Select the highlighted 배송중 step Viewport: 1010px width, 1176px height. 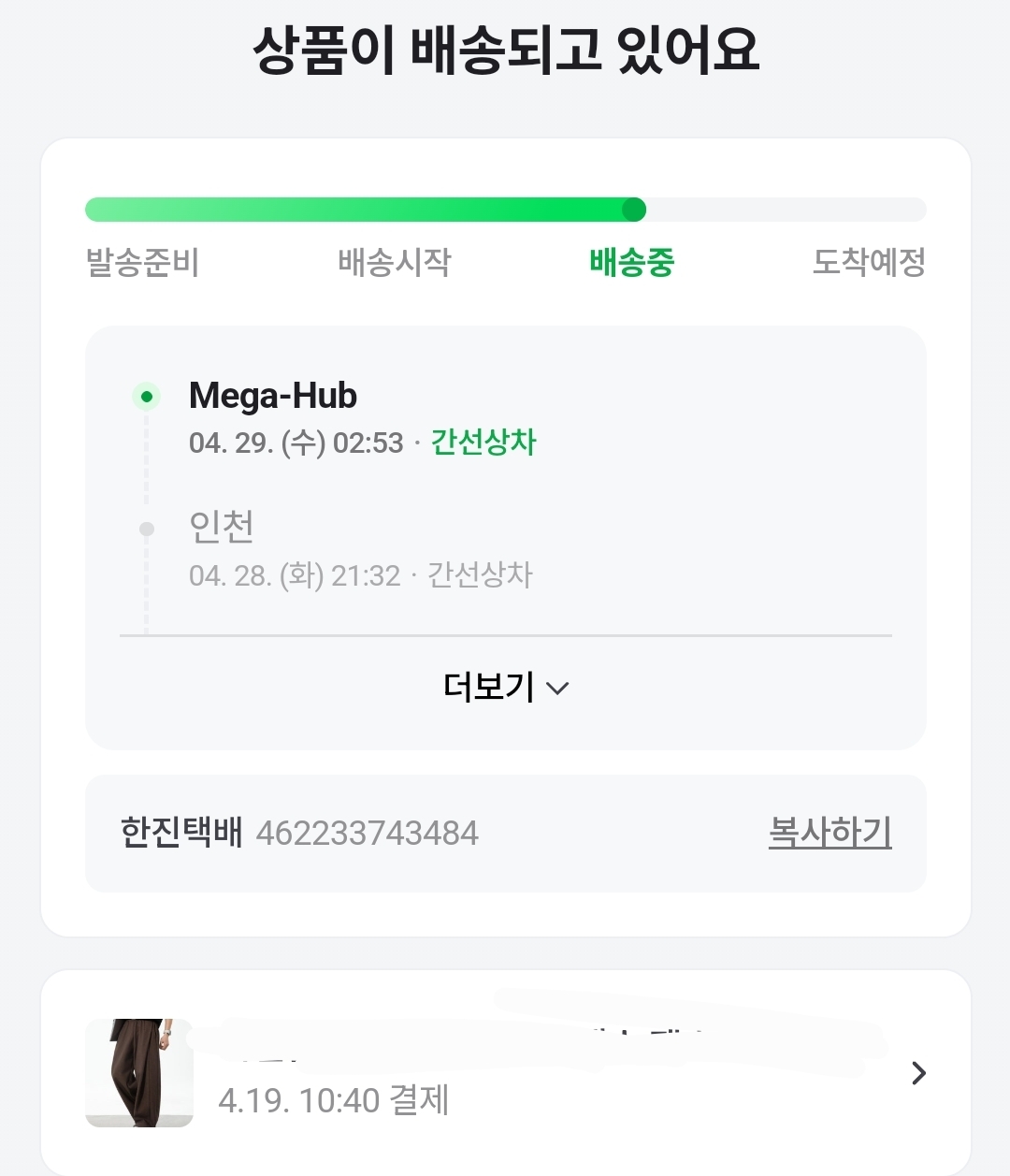tap(631, 262)
